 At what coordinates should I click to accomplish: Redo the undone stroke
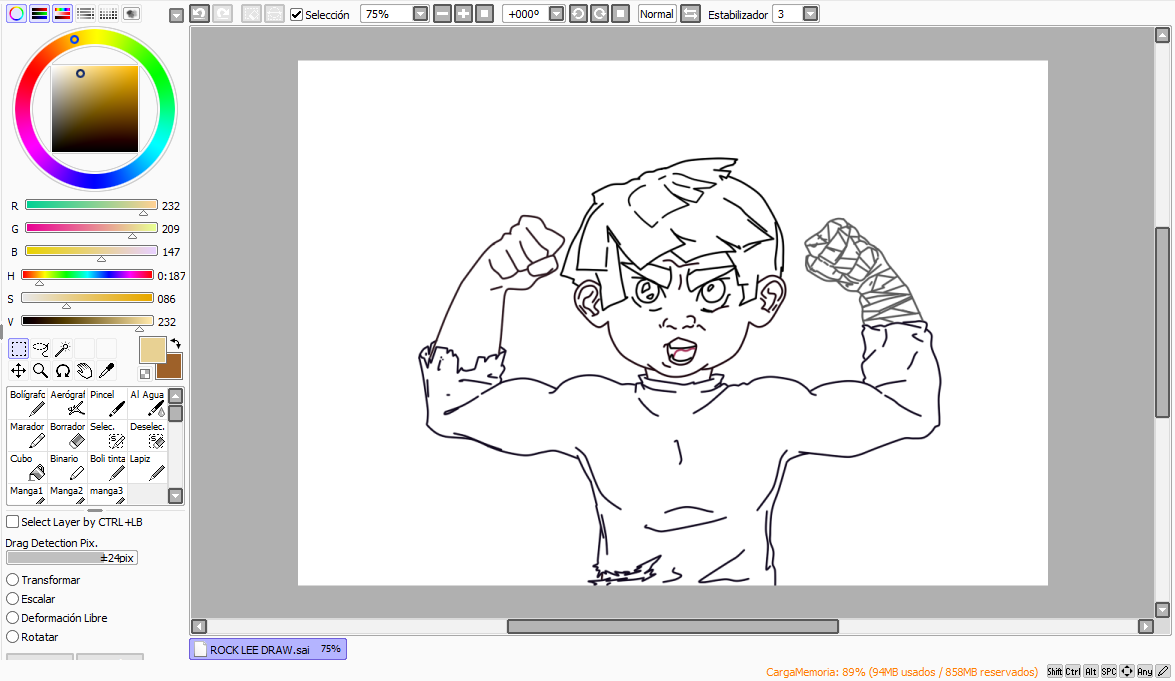223,13
